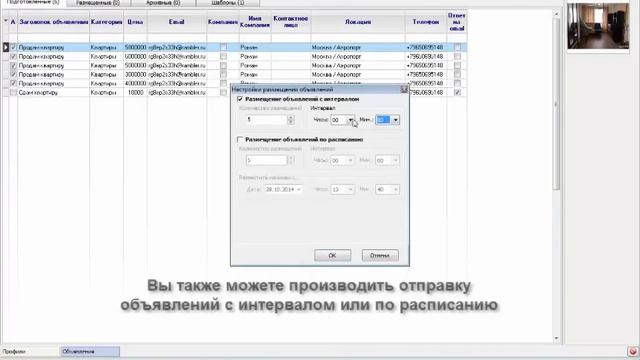Viewport: 640px width, 360px height.
Task: Confirm the dialog with the OK button
Action: click(x=332, y=256)
